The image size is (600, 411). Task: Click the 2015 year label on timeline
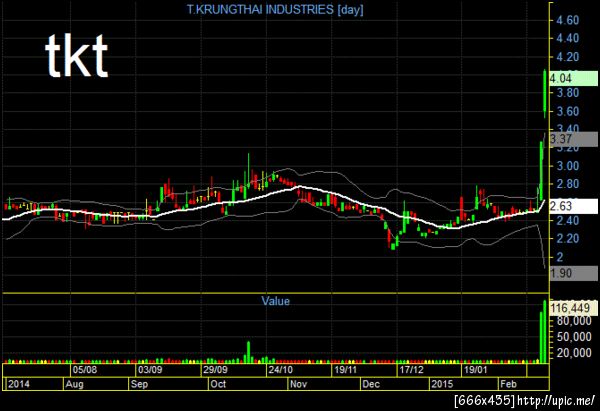(x=442, y=384)
